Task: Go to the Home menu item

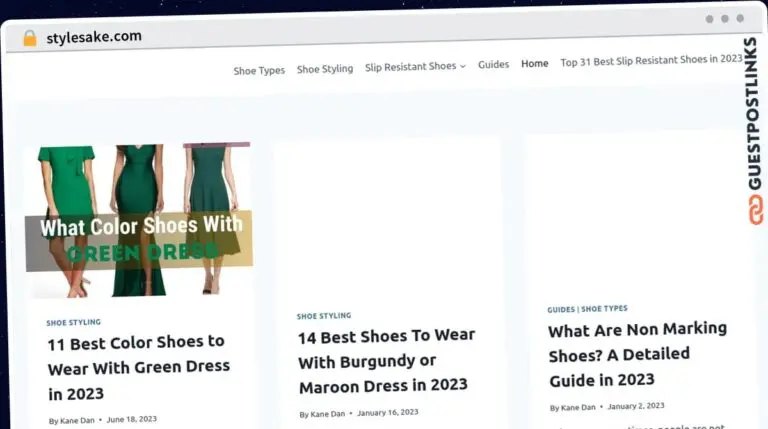Action: coord(534,63)
